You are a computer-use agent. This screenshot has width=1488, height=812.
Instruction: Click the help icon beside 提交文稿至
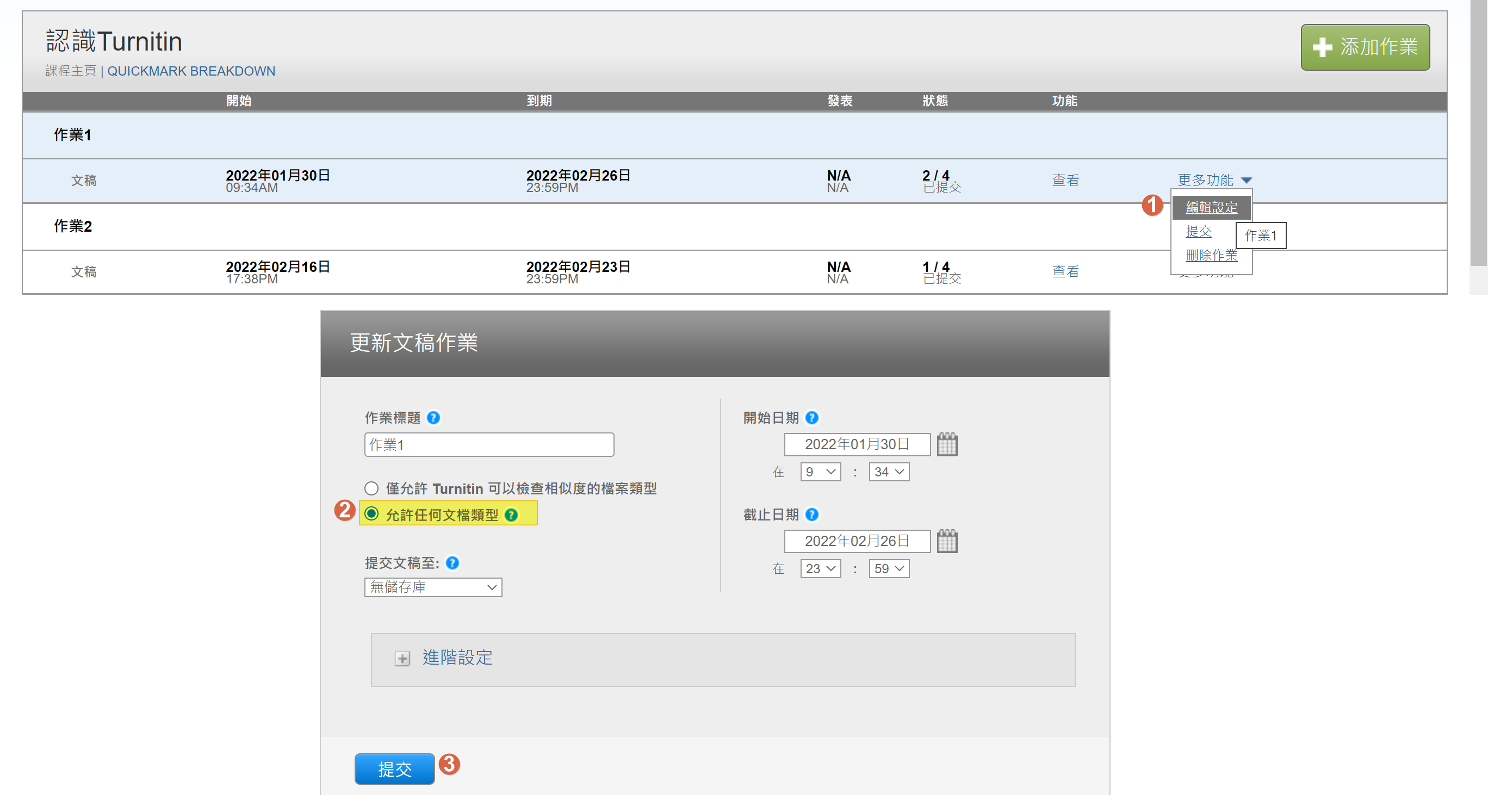[x=453, y=563]
